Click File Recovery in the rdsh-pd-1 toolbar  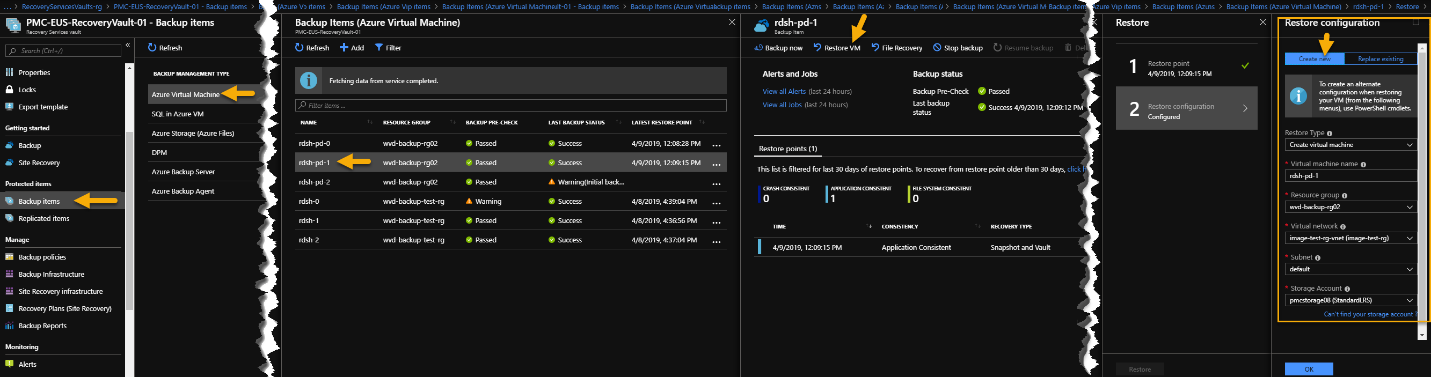897,48
